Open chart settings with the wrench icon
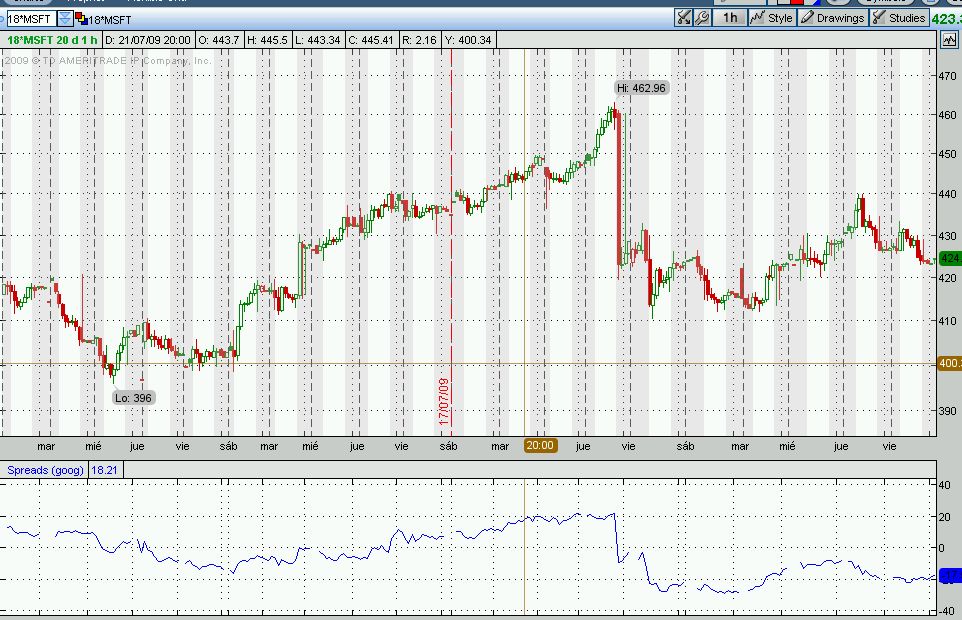Image resolution: width=962 pixels, height=620 pixels. coord(702,18)
